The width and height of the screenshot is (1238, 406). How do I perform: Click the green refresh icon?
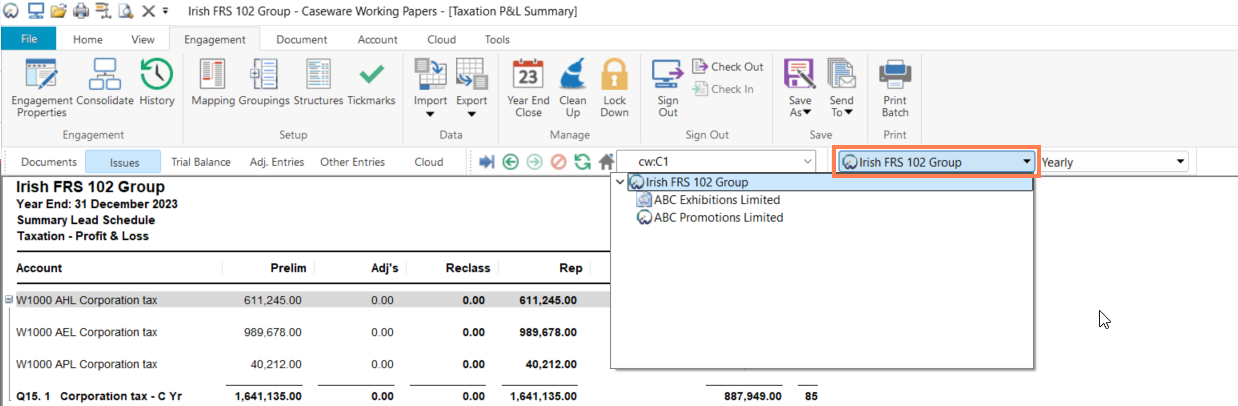pos(582,162)
